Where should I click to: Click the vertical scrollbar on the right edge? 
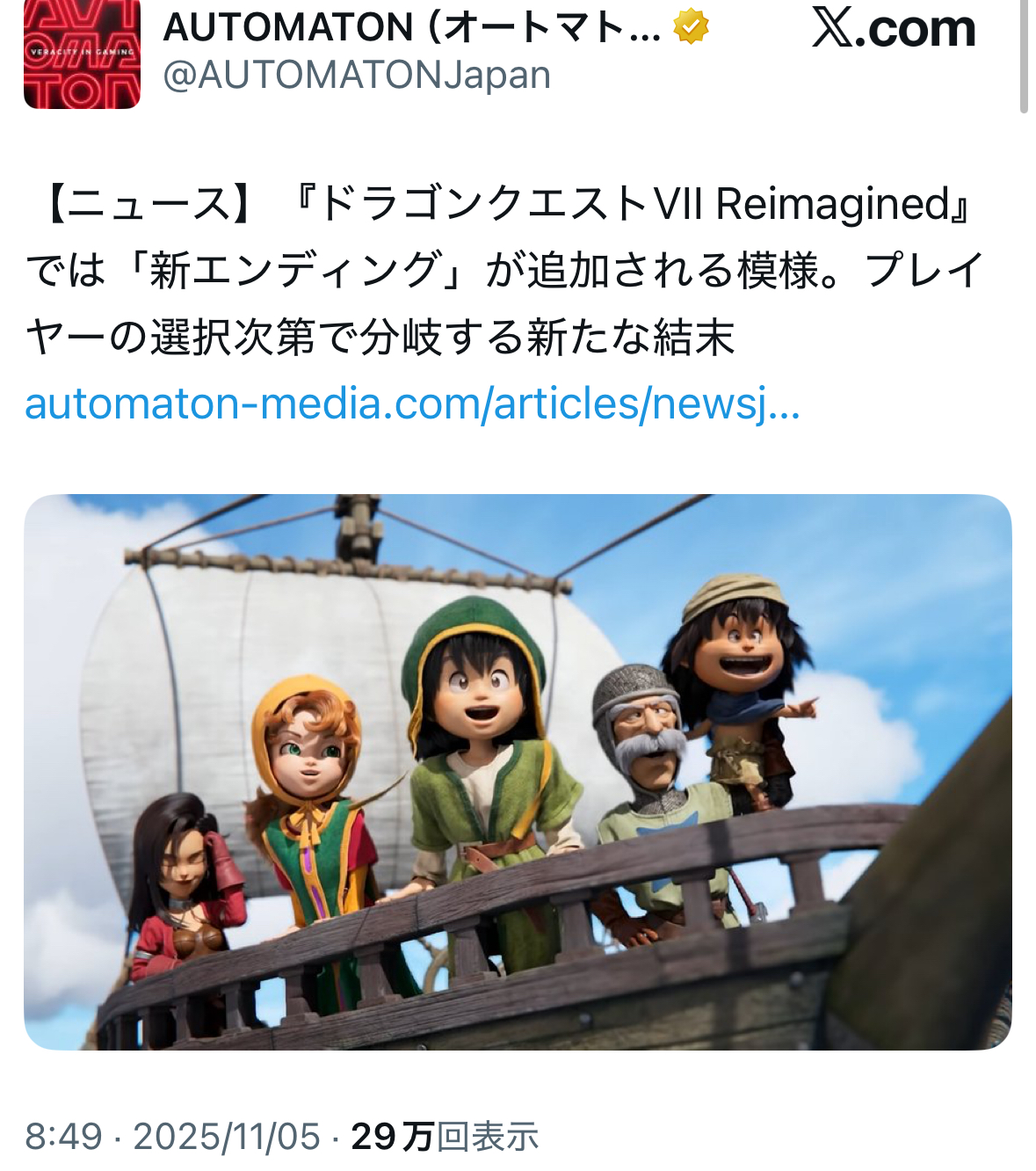click(x=1024, y=56)
